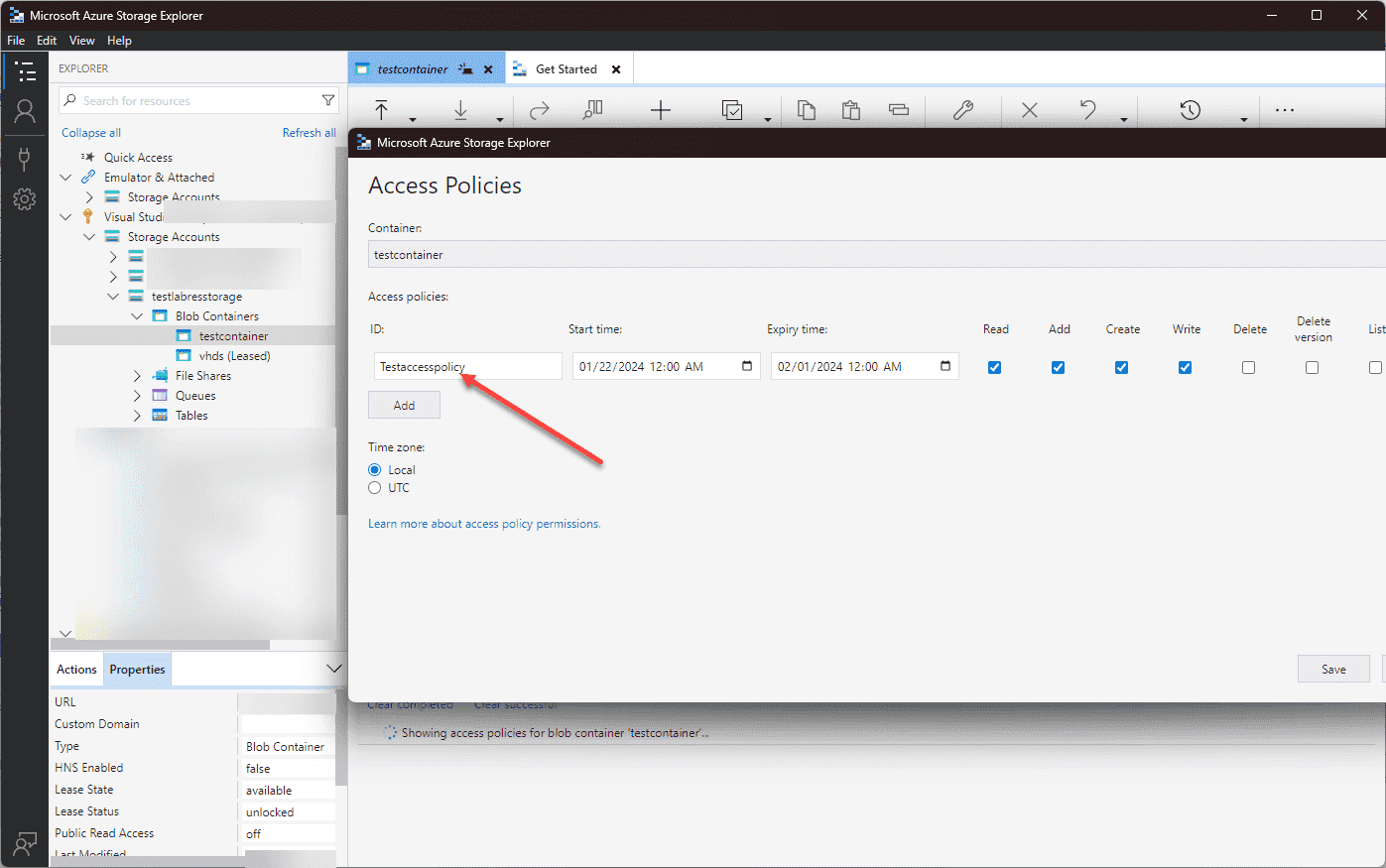Click the Undelete curved arrow icon
Image resolution: width=1386 pixels, height=868 pixels.
[1088, 110]
